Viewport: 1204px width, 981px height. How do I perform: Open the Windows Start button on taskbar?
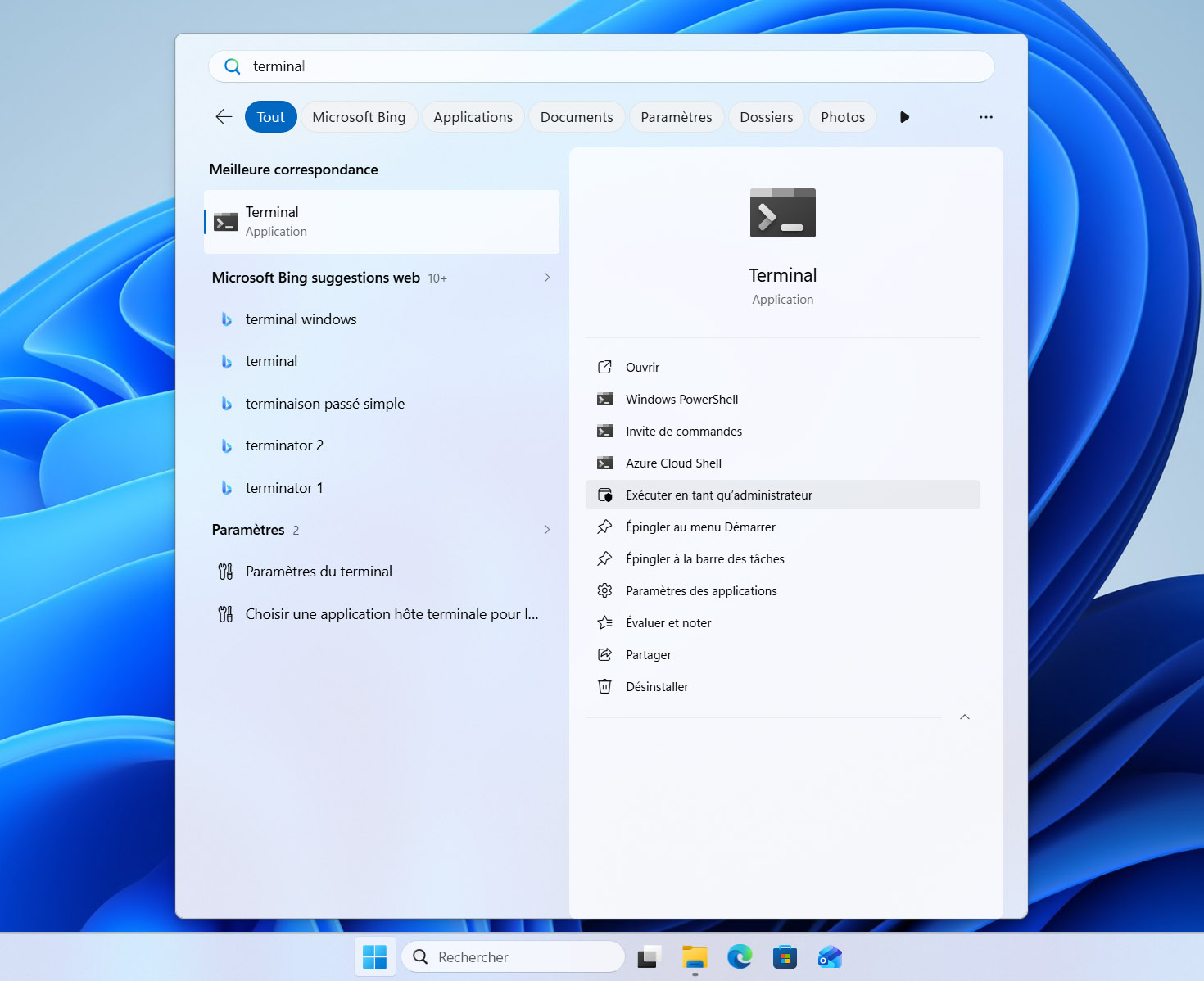[x=375, y=956]
